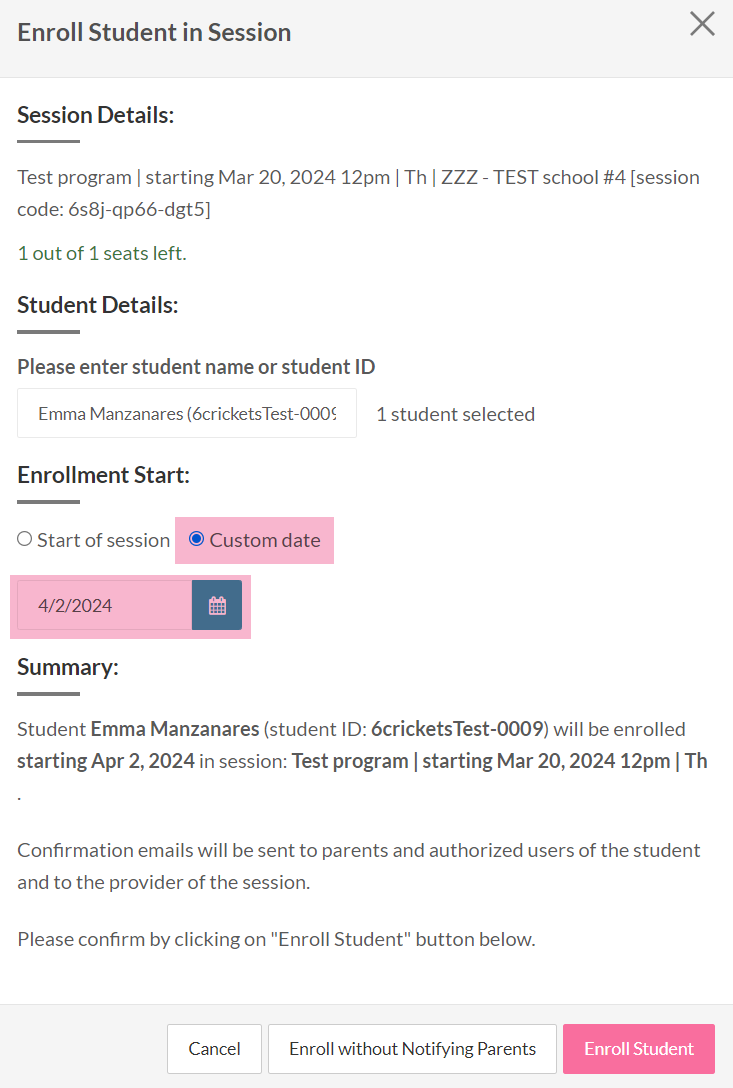Image resolution: width=733 pixels, height=1088 pixels.
Task: Click the 1 student selected label
Action: [455, 413]
